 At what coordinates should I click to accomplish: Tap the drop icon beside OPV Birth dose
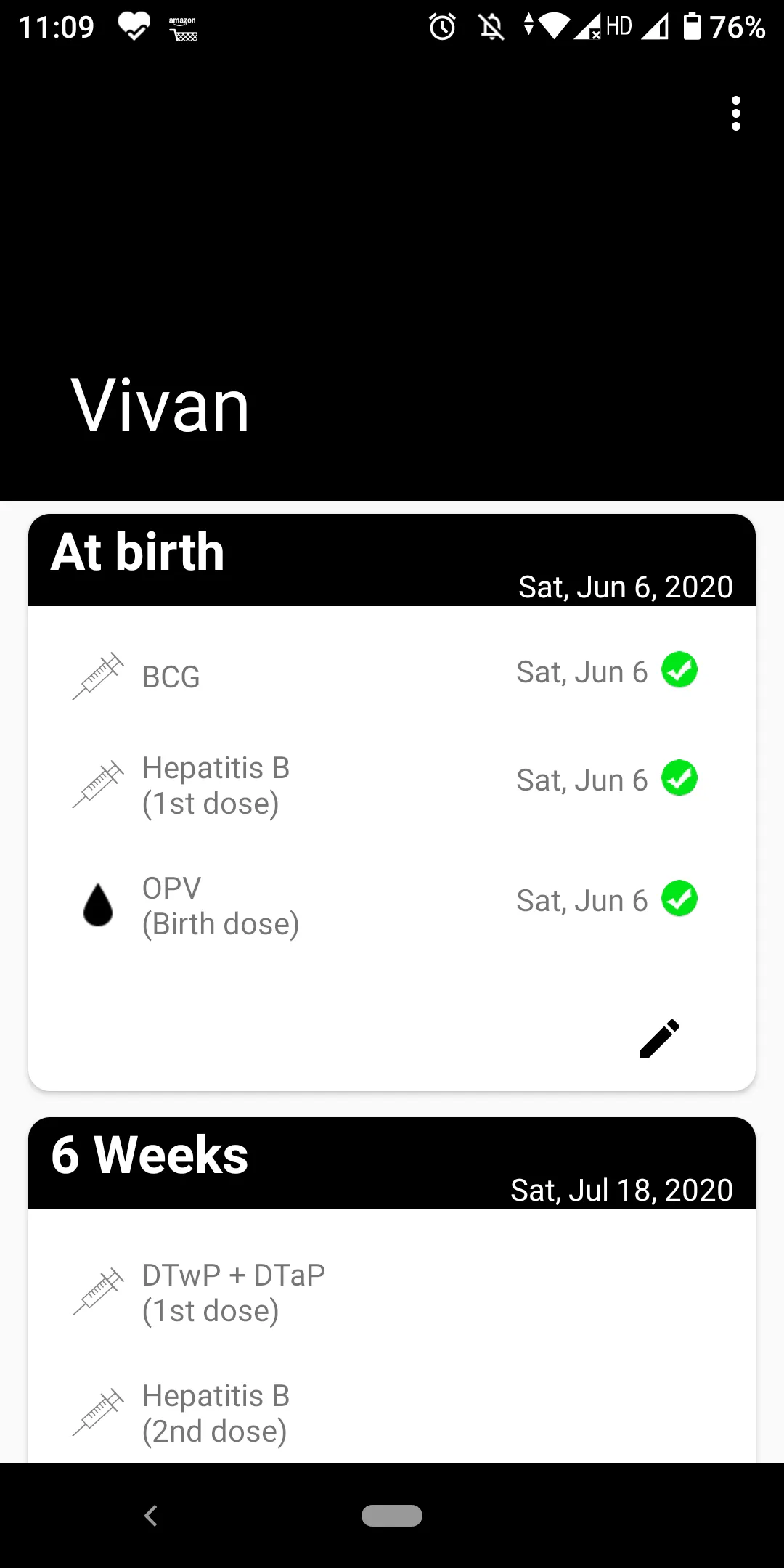pyautogui.click(x=98, y=905)
